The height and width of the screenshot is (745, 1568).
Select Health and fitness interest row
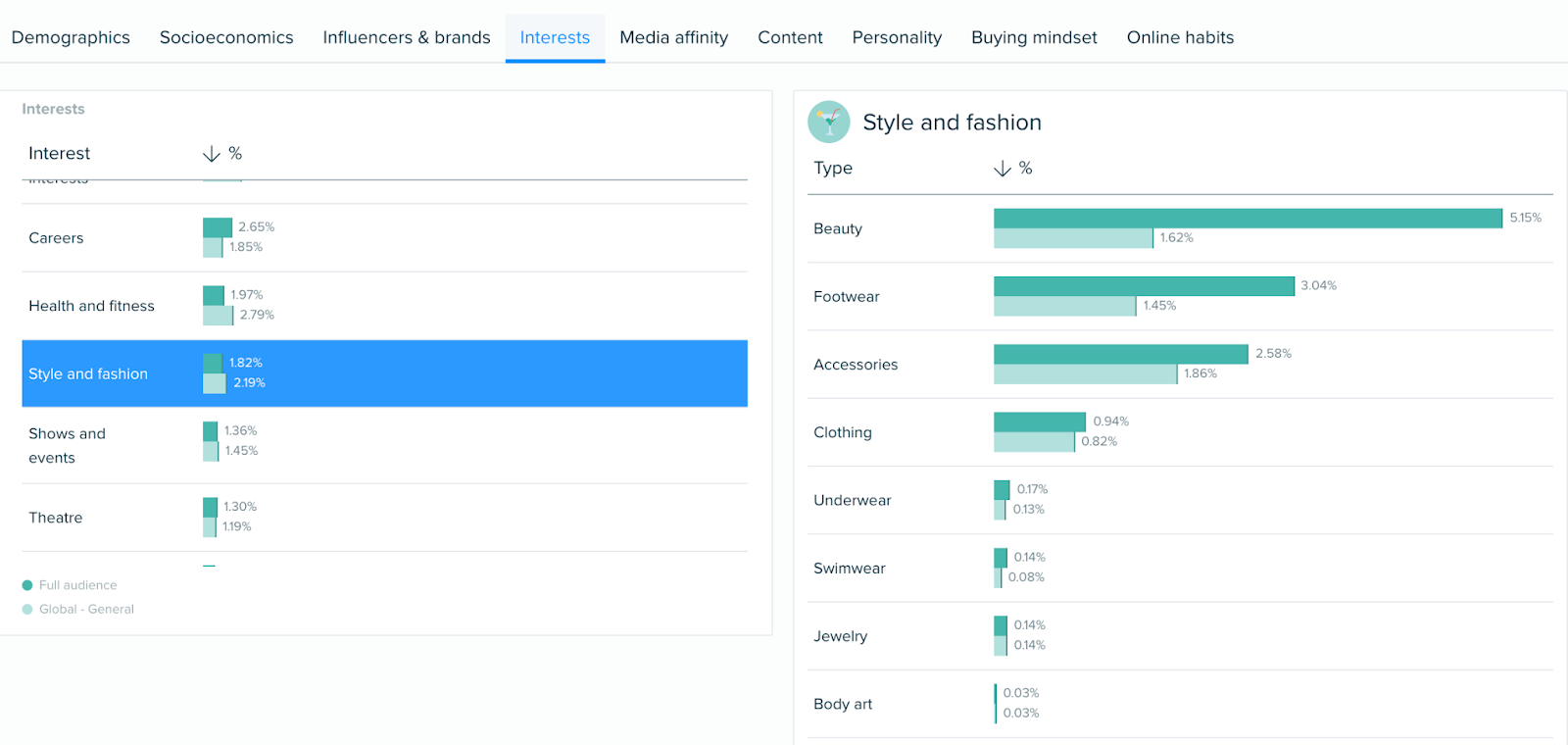tap(384, 306)
